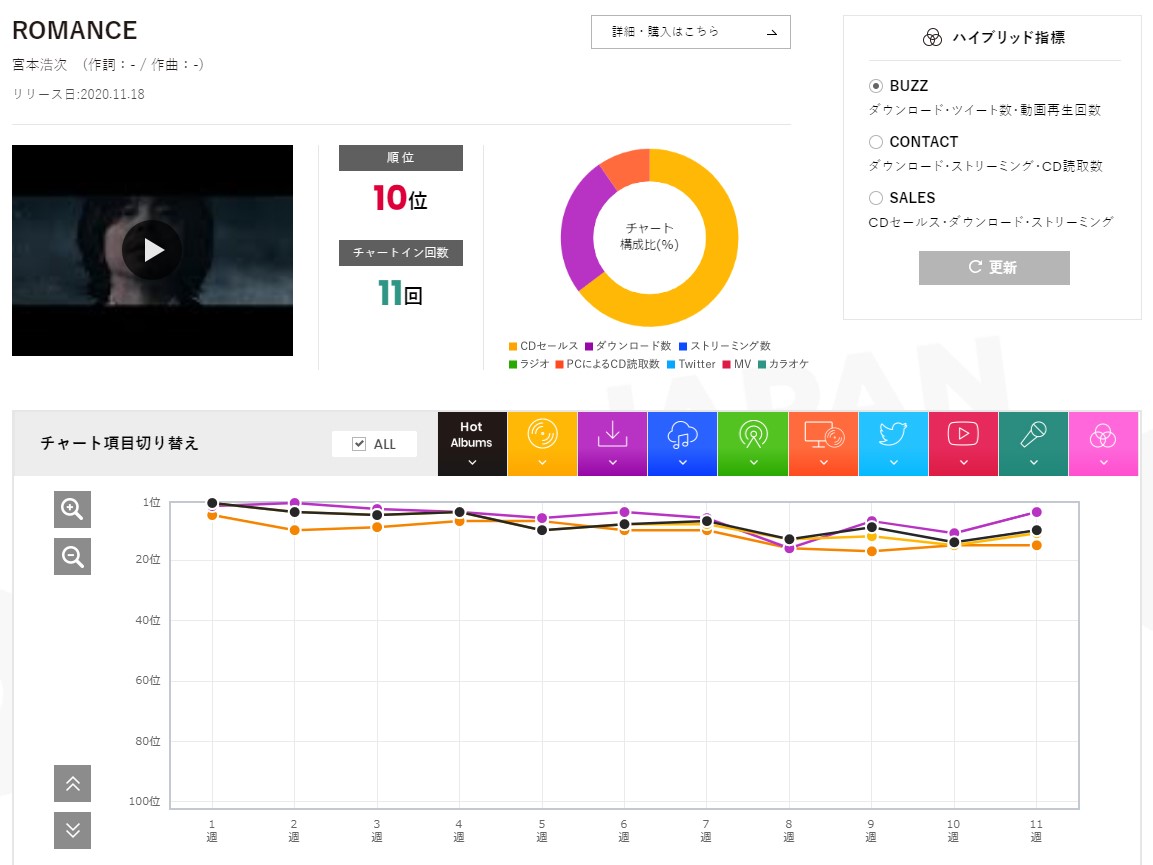Click the 11回 chart-in count
The image size is (1153, 865).
pos(400,293)
